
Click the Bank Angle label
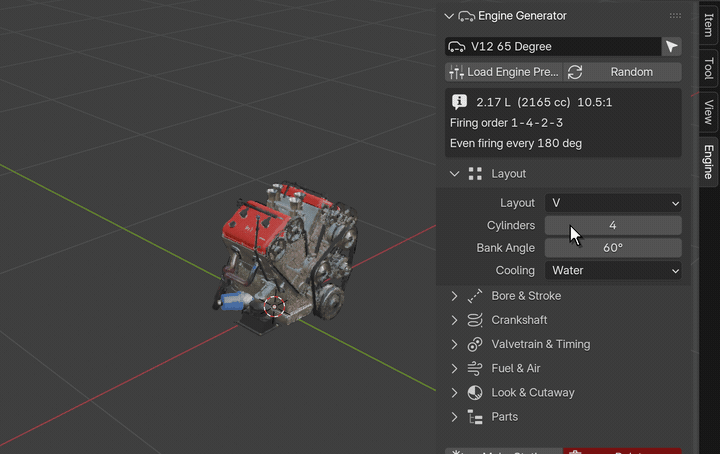(x=506, y=248)
